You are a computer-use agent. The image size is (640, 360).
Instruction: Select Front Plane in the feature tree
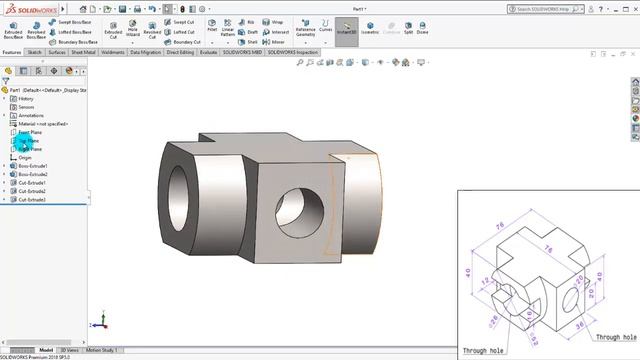click(26, 132)
